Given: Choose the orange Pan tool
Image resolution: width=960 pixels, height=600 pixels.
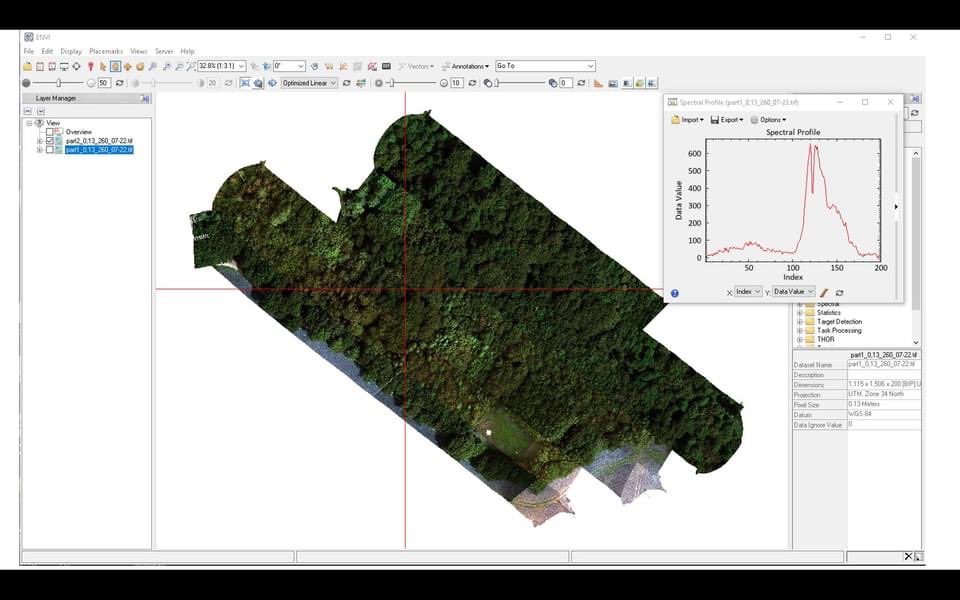Looking at the screenshot, I should click(x=127, y=66).
